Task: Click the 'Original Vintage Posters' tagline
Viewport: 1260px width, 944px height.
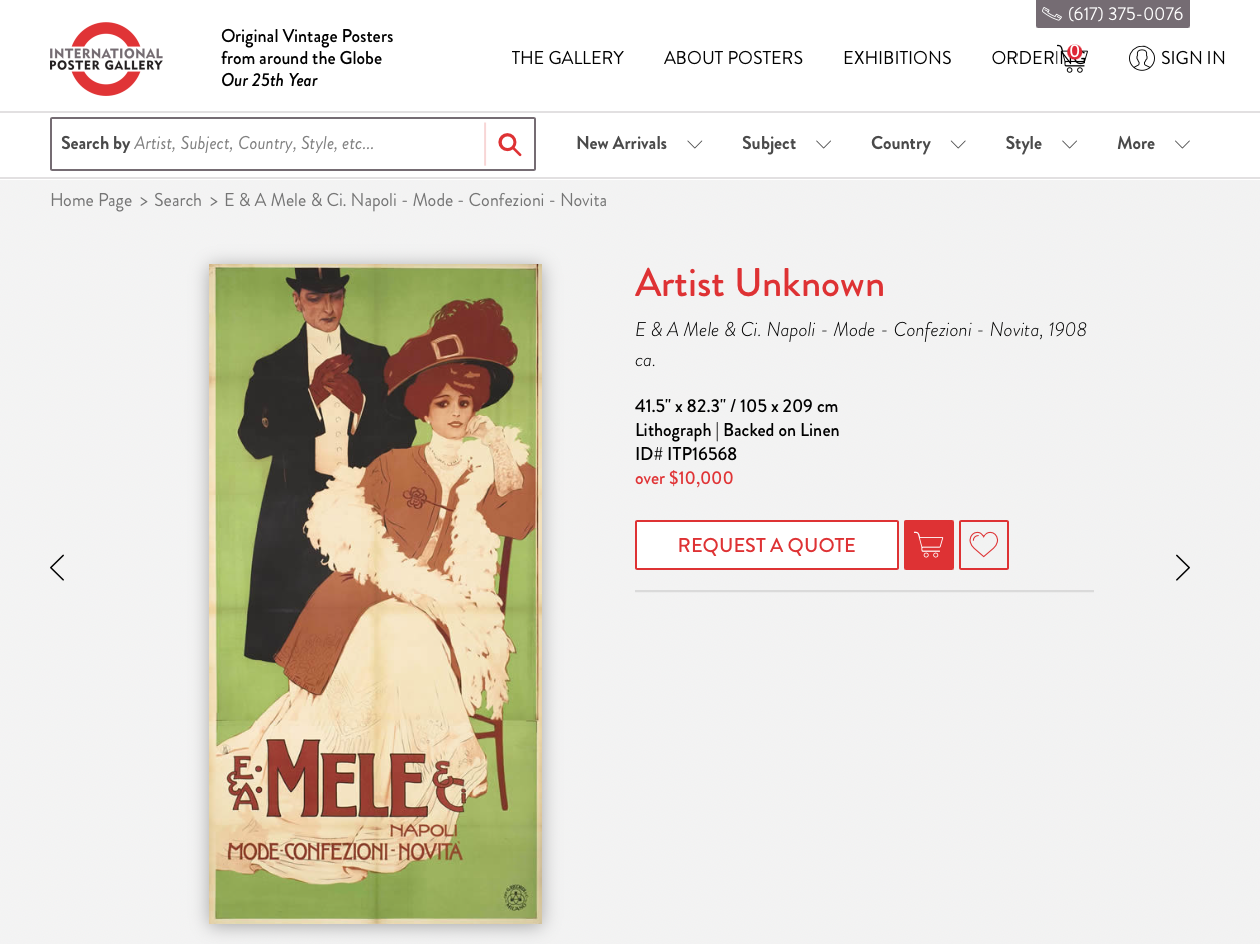Action: point(307,36)
